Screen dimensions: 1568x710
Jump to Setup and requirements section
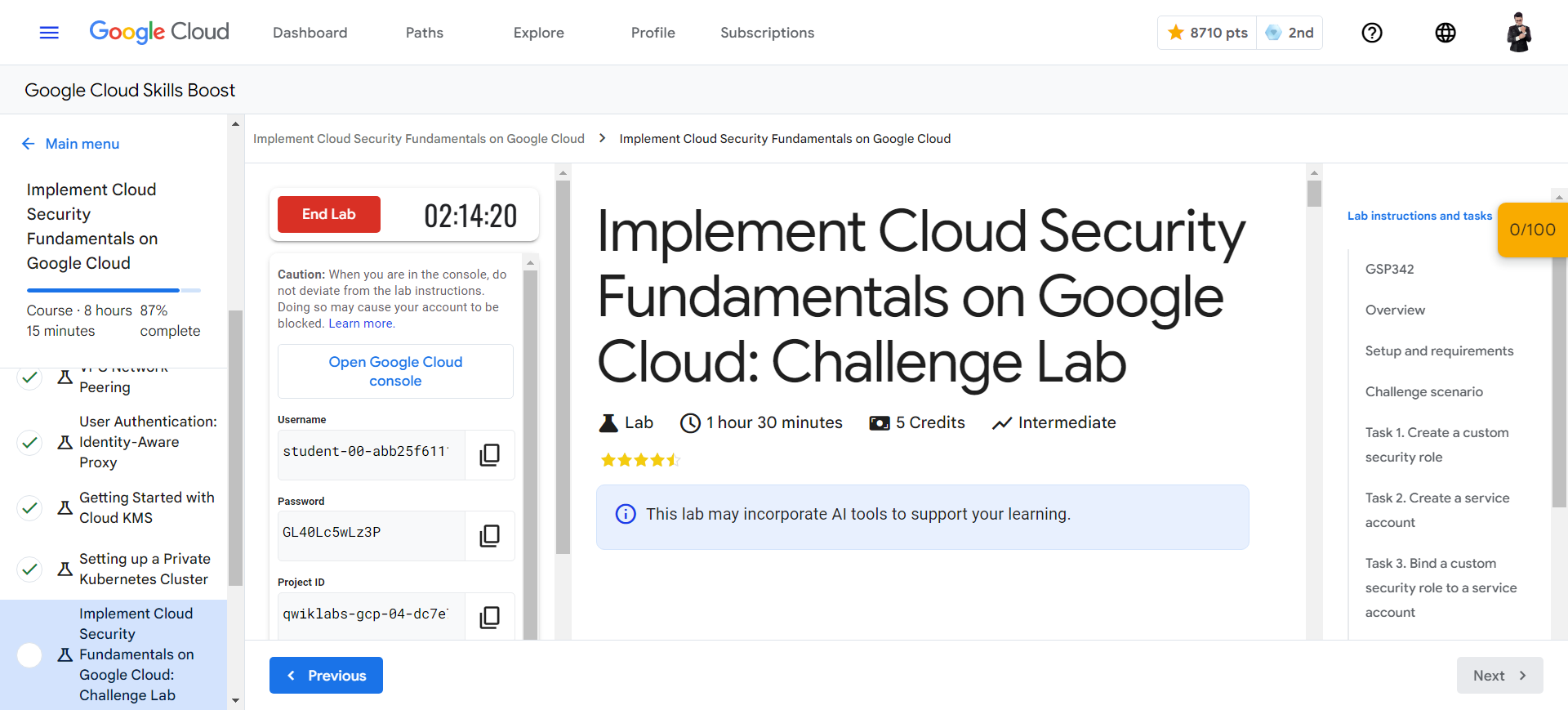[x=1439, y=351]
